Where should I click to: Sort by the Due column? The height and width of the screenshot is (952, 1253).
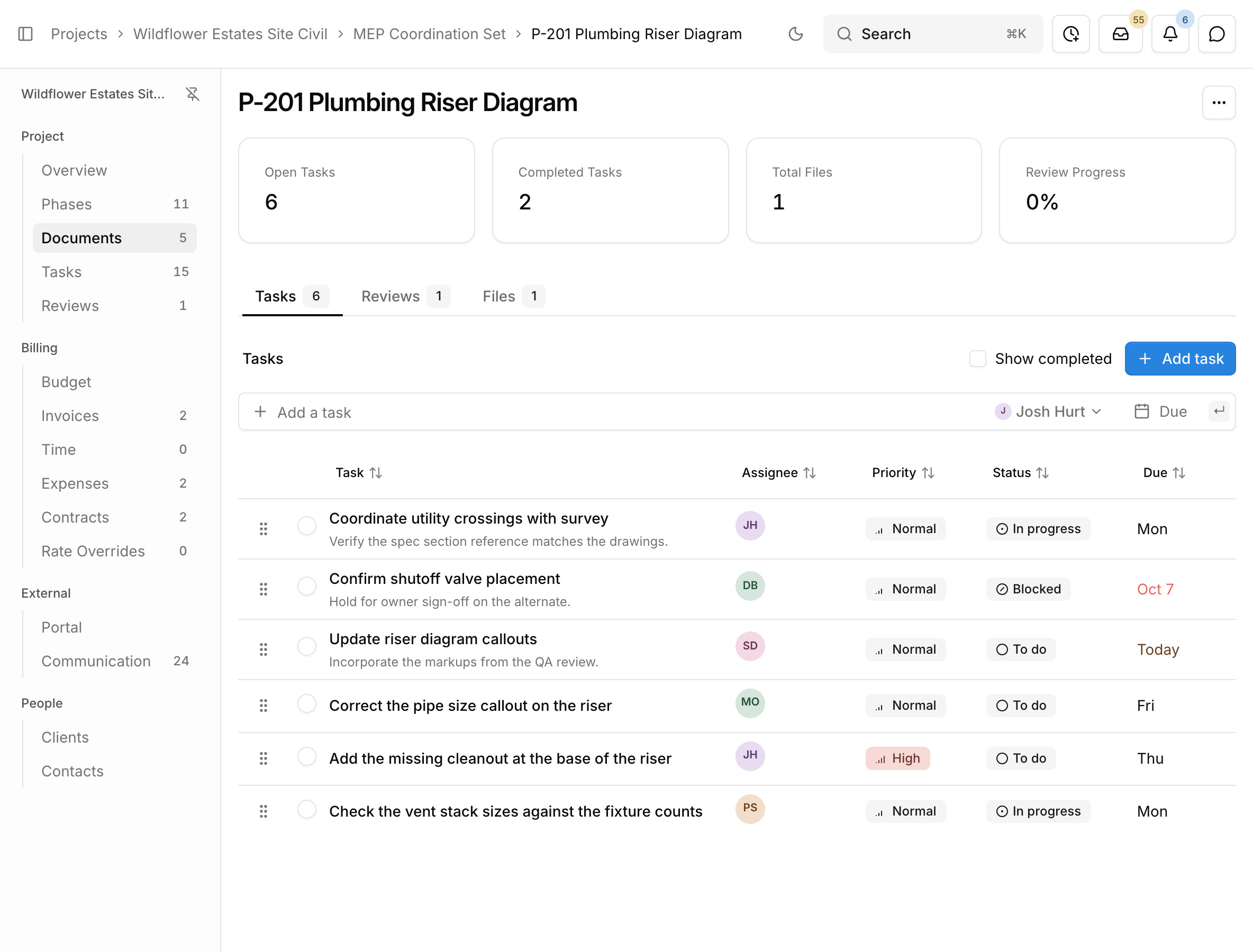pos(1164,473)
